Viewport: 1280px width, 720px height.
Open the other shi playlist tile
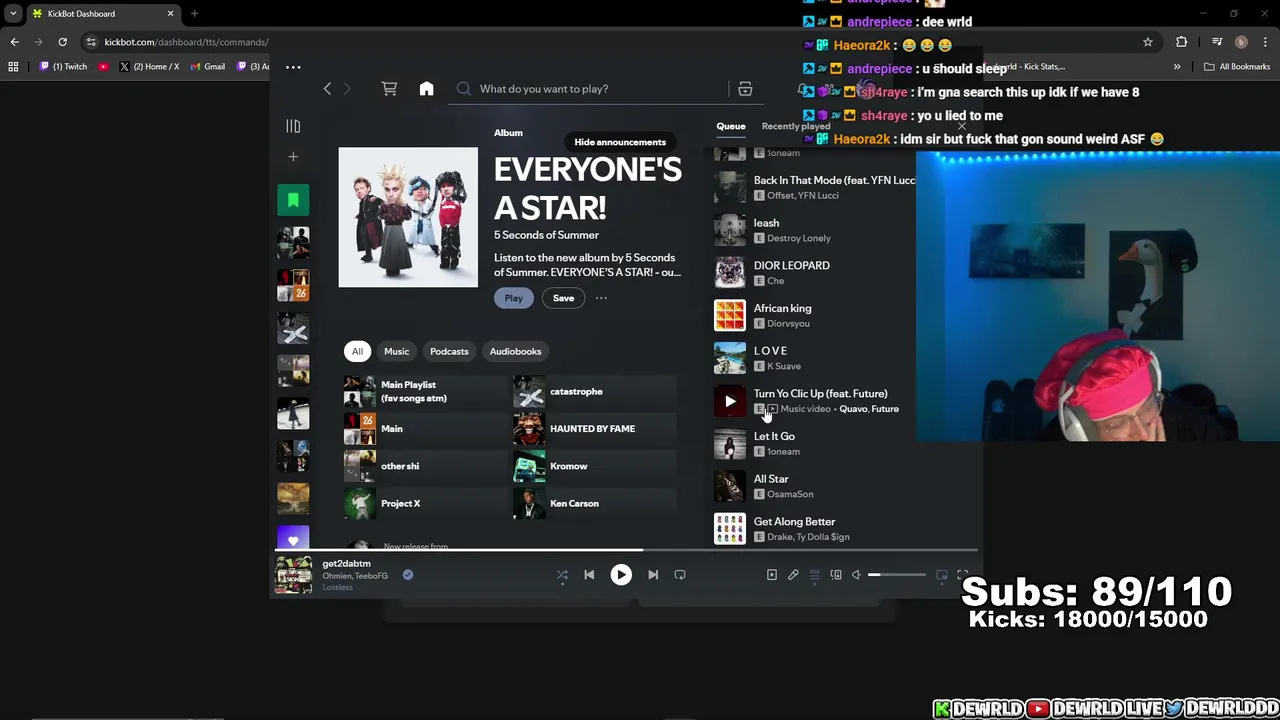[x=424, y=466]
